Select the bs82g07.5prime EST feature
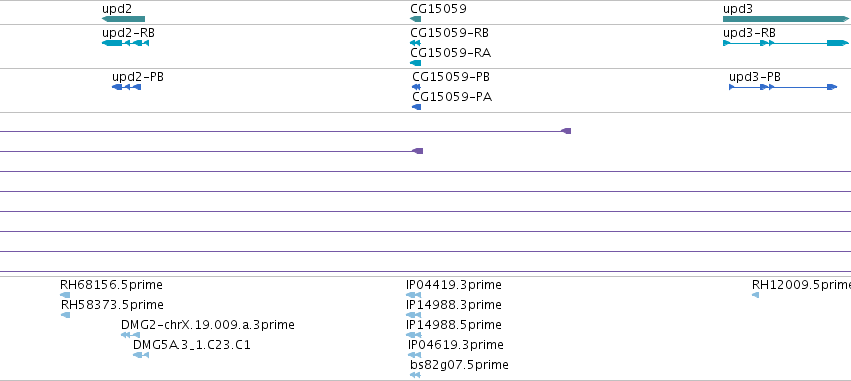 tap(415, 375)
